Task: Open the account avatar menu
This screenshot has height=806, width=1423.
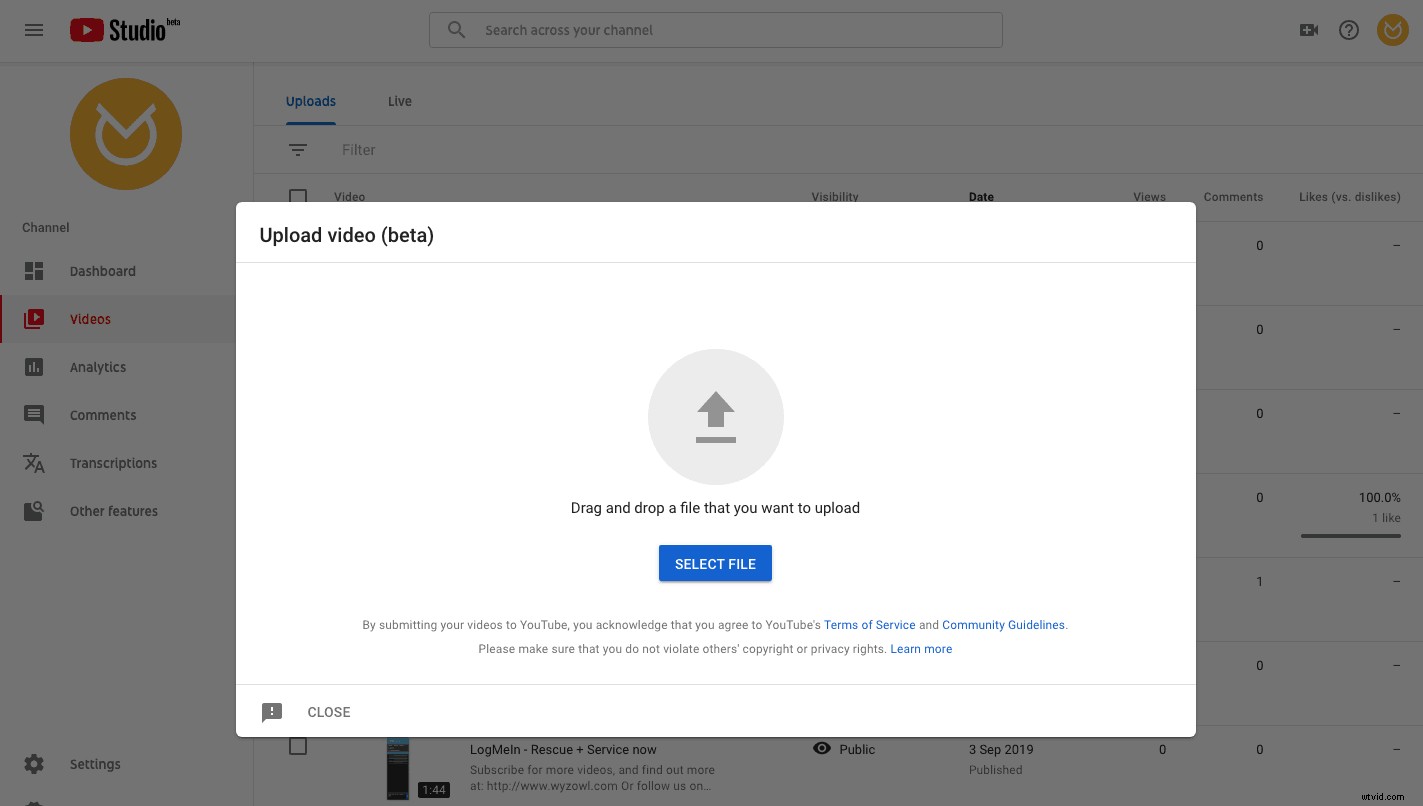Action: coord(1392,30)
